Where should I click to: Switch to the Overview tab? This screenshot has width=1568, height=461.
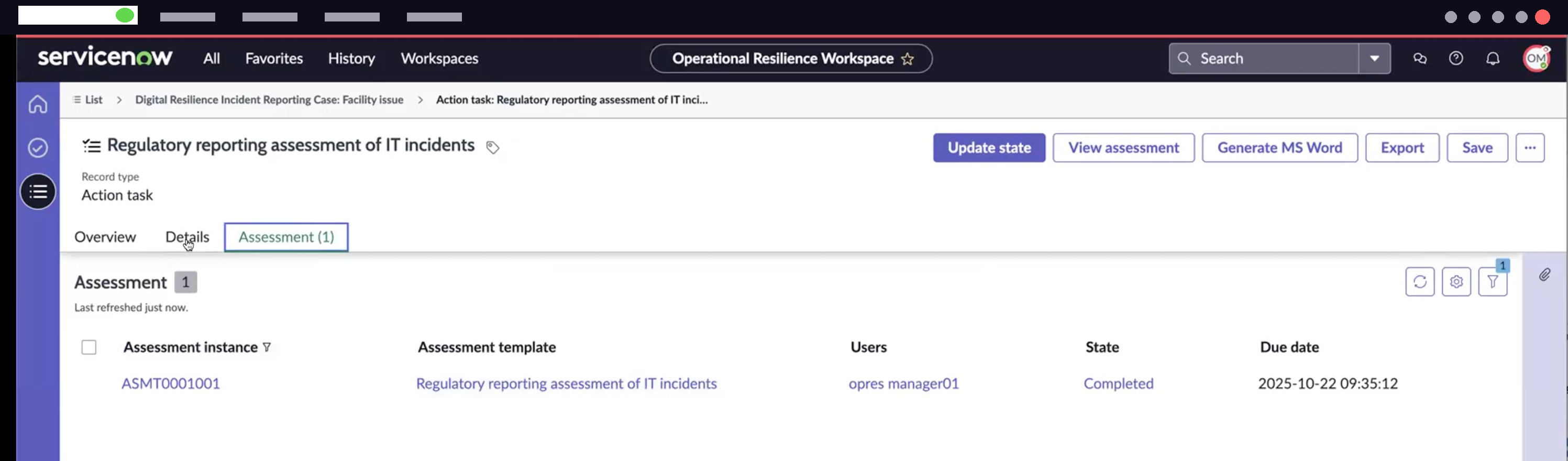tap(105, 237)
